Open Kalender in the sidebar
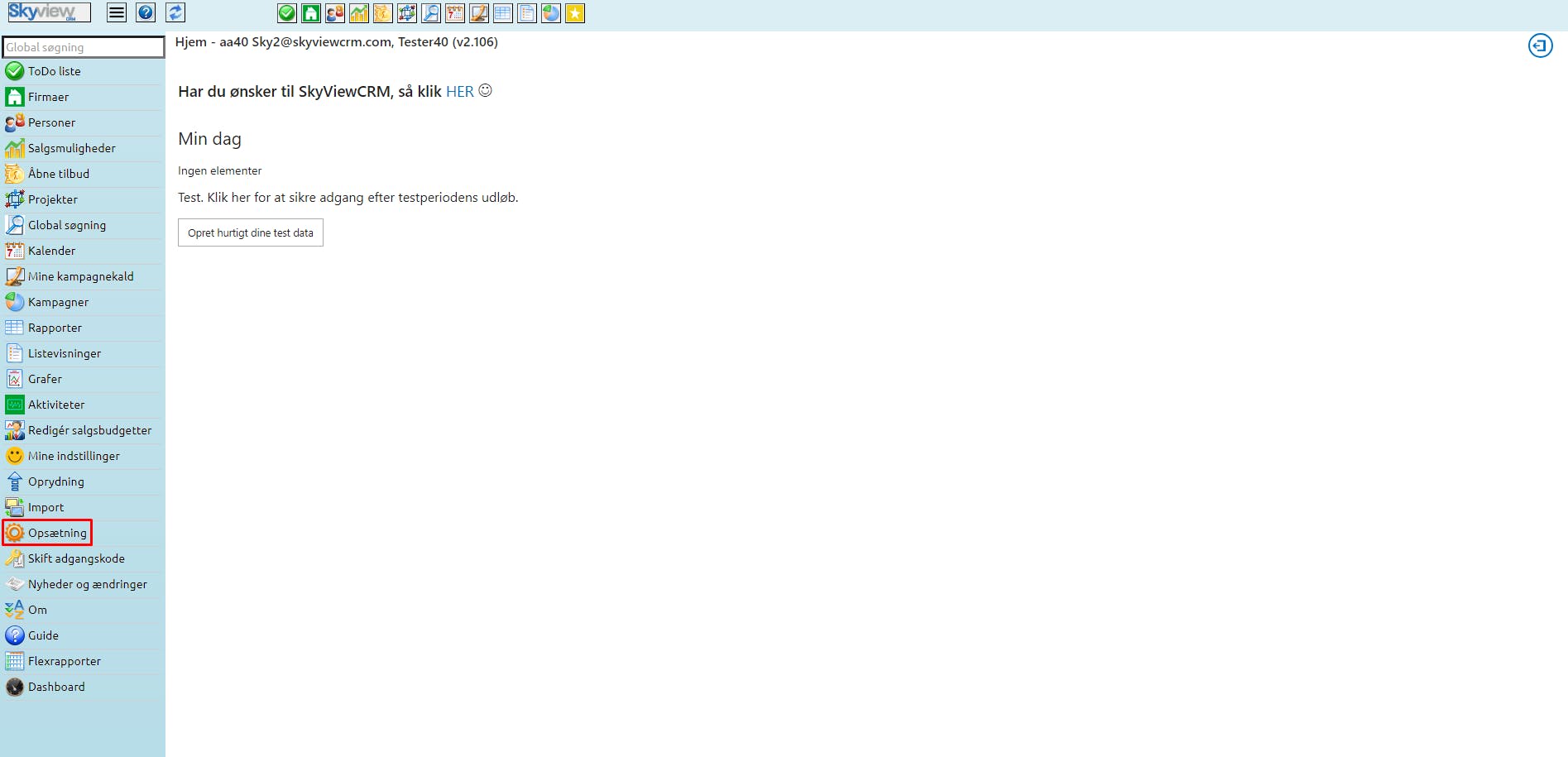The height and width of the screenshot is (757, 1568). point(83,251)
